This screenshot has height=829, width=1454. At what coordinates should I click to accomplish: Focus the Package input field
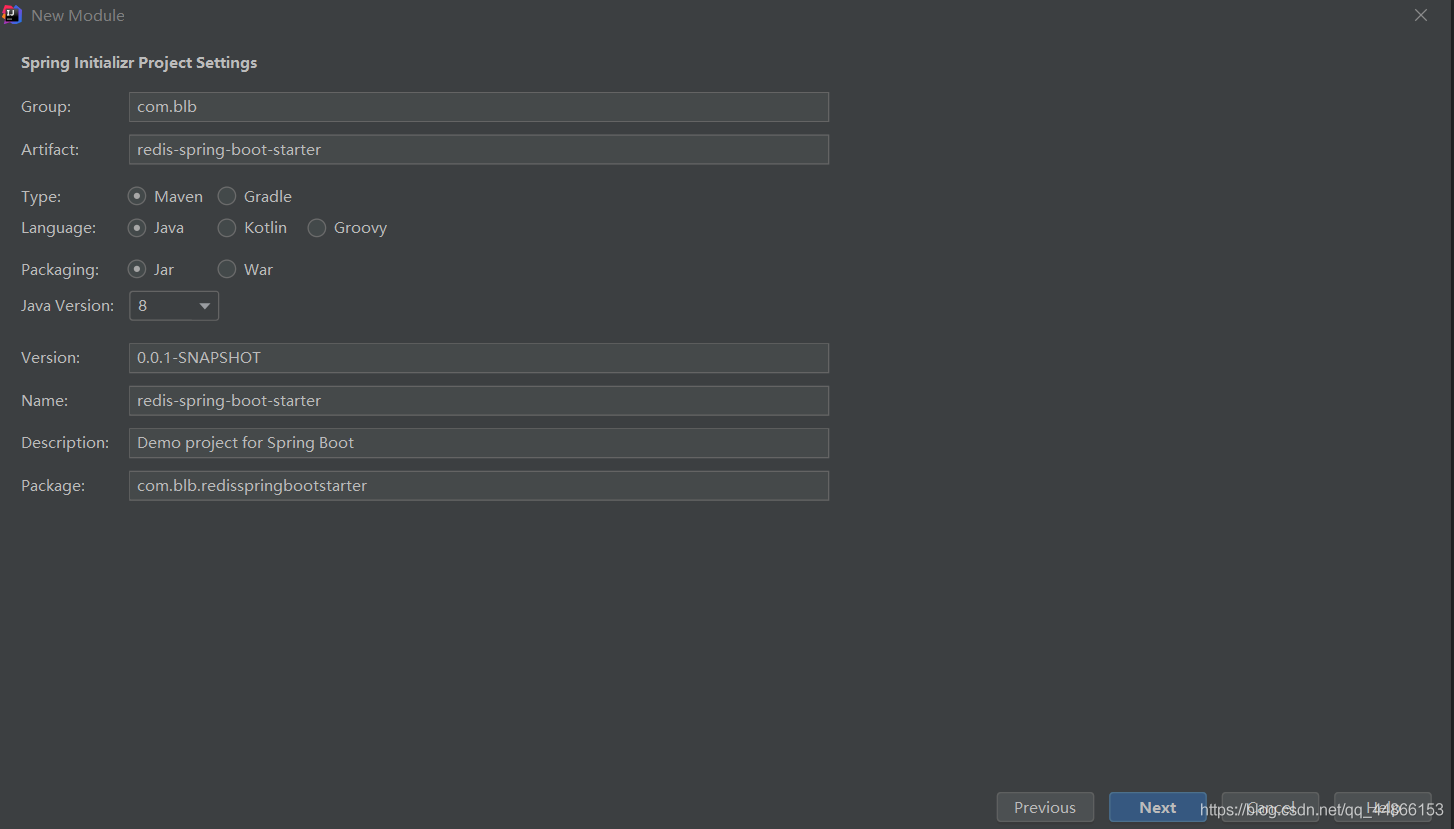479,486
